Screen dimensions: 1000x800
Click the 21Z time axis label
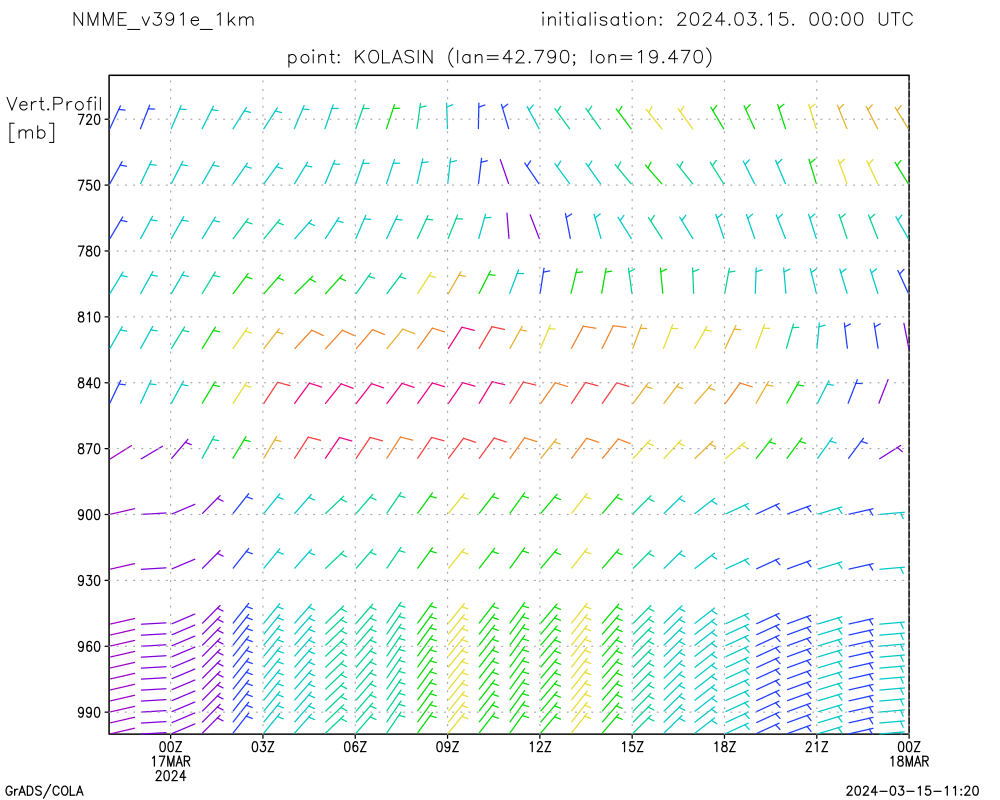(x=816, y=747)
